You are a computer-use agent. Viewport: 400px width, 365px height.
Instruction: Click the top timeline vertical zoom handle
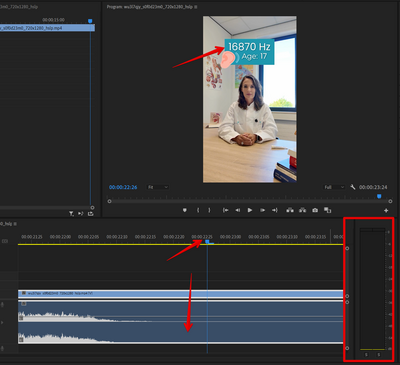pos(347,248)
